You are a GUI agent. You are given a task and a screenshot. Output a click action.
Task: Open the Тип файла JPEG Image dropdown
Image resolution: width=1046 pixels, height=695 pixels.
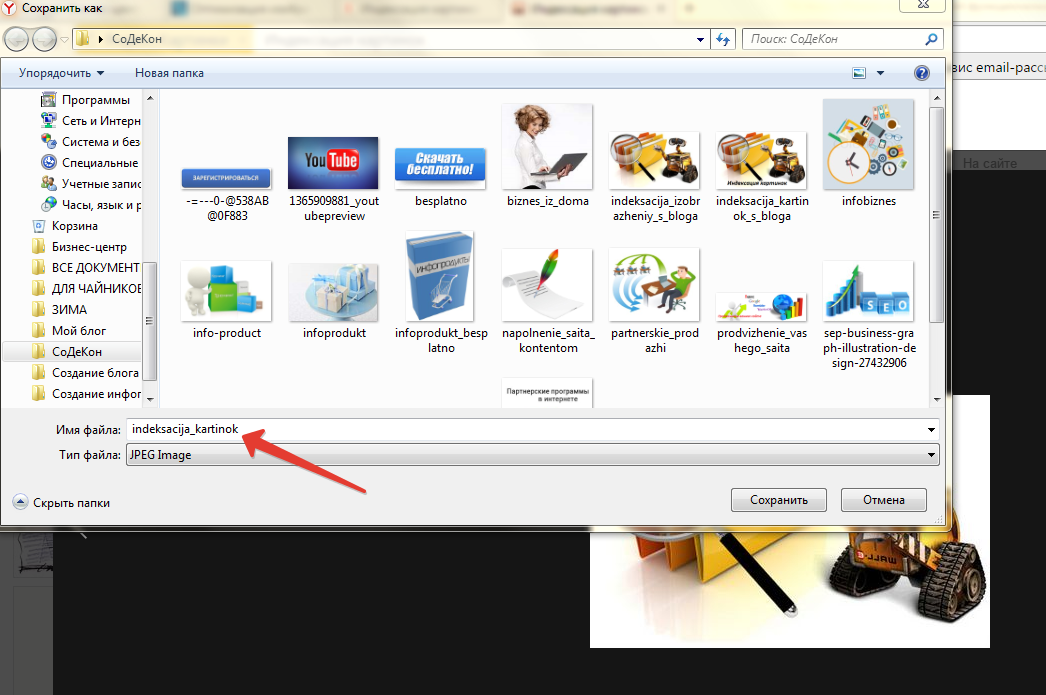(532, 455)
